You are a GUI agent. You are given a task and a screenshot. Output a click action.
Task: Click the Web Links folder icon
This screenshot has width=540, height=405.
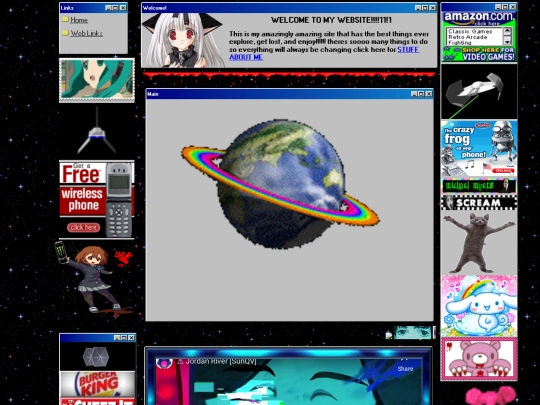click(x=65, y=33)
